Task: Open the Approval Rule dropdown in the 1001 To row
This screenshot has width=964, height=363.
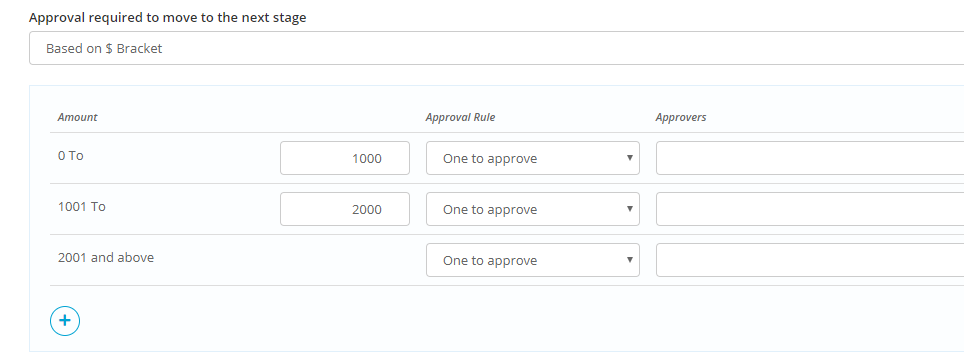Action: 532,209
